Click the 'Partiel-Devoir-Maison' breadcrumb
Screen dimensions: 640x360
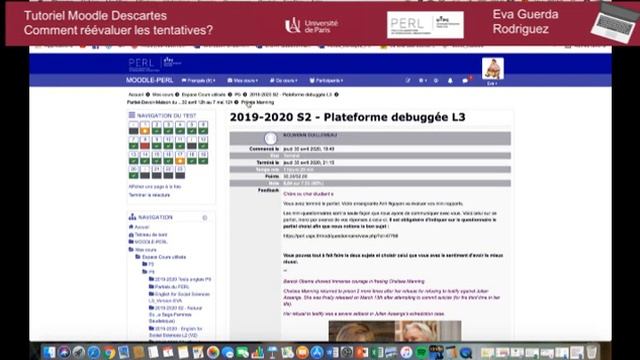[180, 102]
